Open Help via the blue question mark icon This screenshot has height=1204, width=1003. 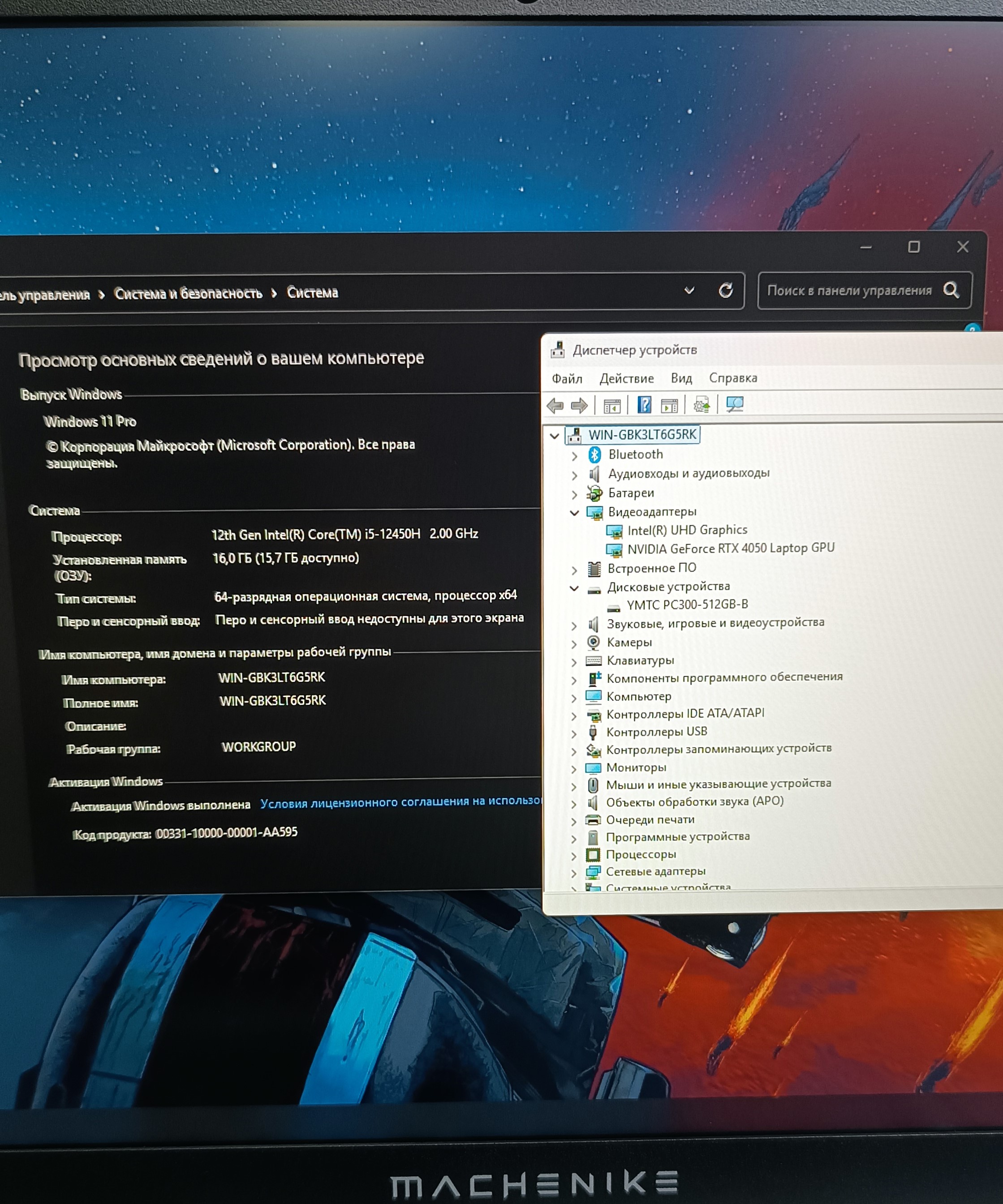point(644,405)
